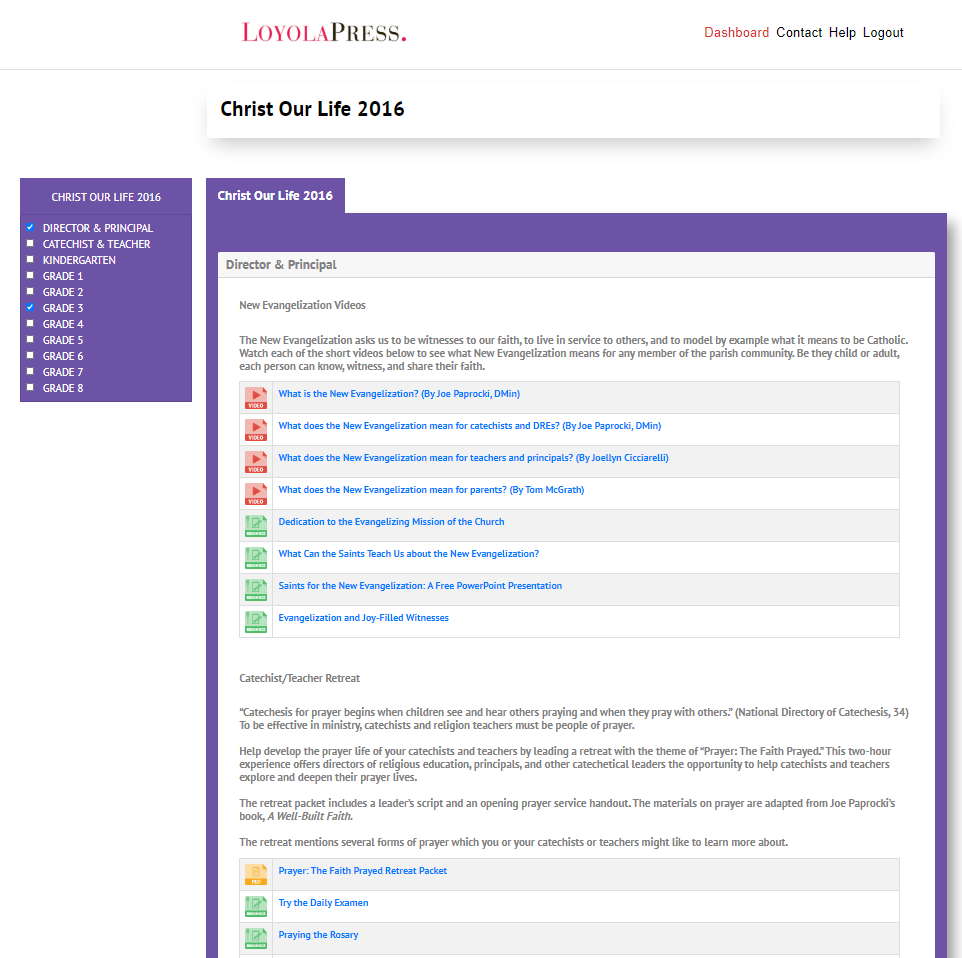Click video icon beside 'What is the New Evangelization?'

256,398
